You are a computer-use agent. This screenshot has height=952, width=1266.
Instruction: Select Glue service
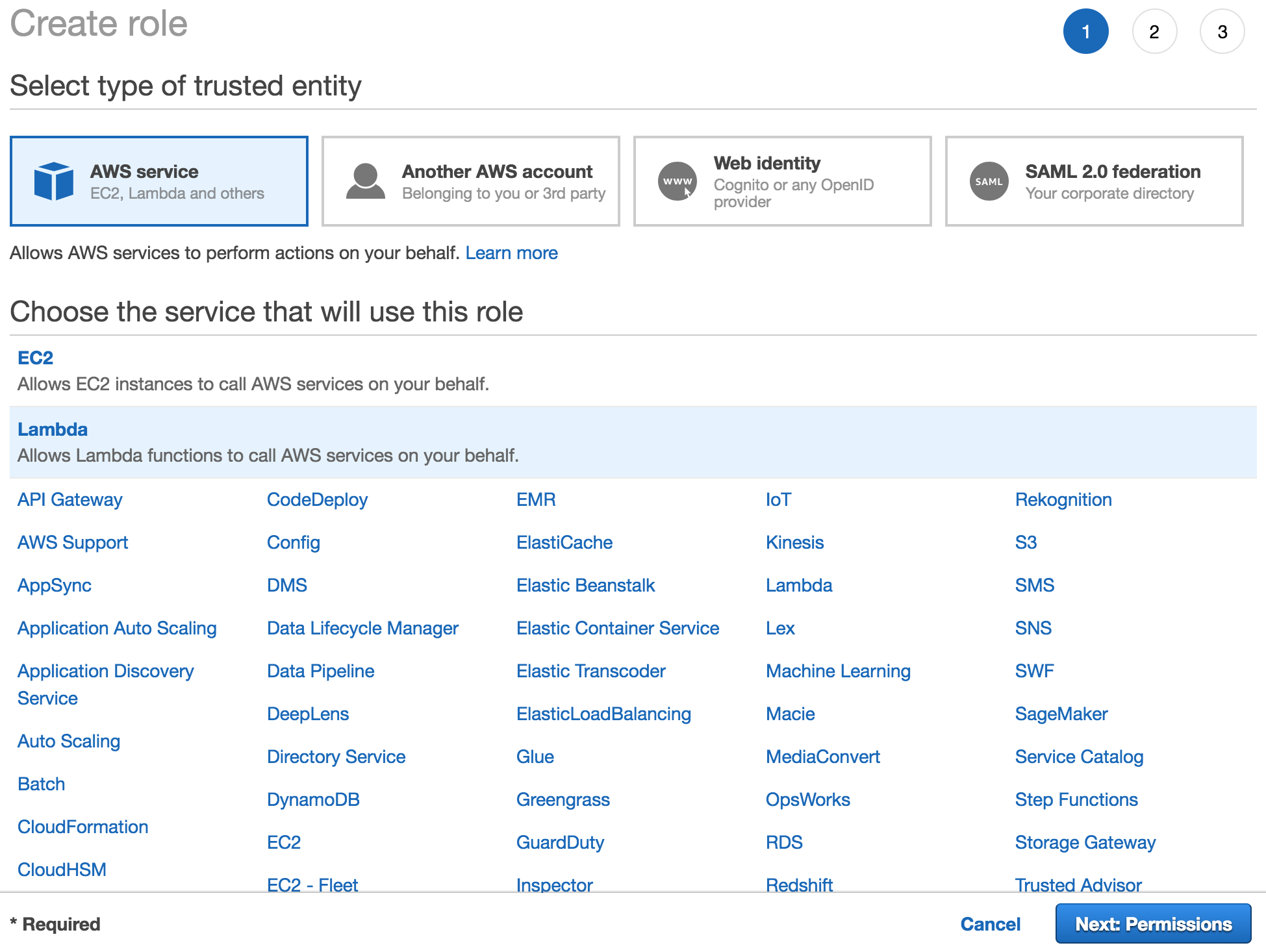(535, 757)
